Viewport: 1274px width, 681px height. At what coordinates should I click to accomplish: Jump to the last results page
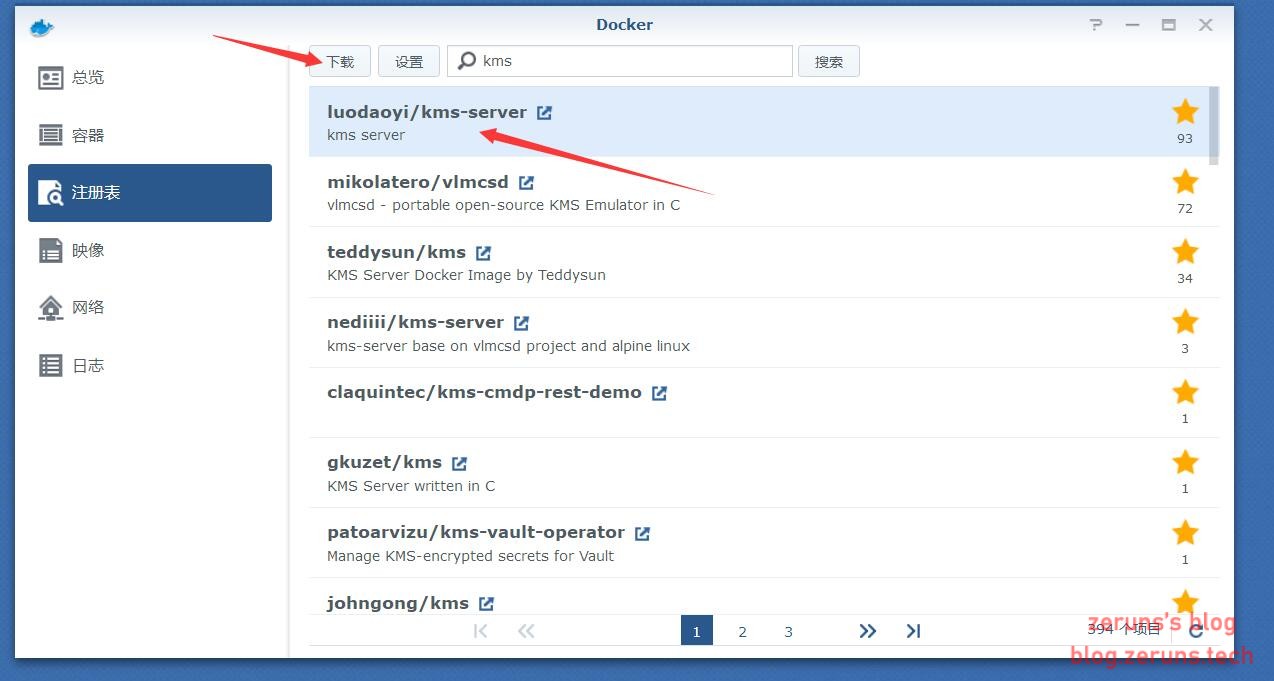913,631
